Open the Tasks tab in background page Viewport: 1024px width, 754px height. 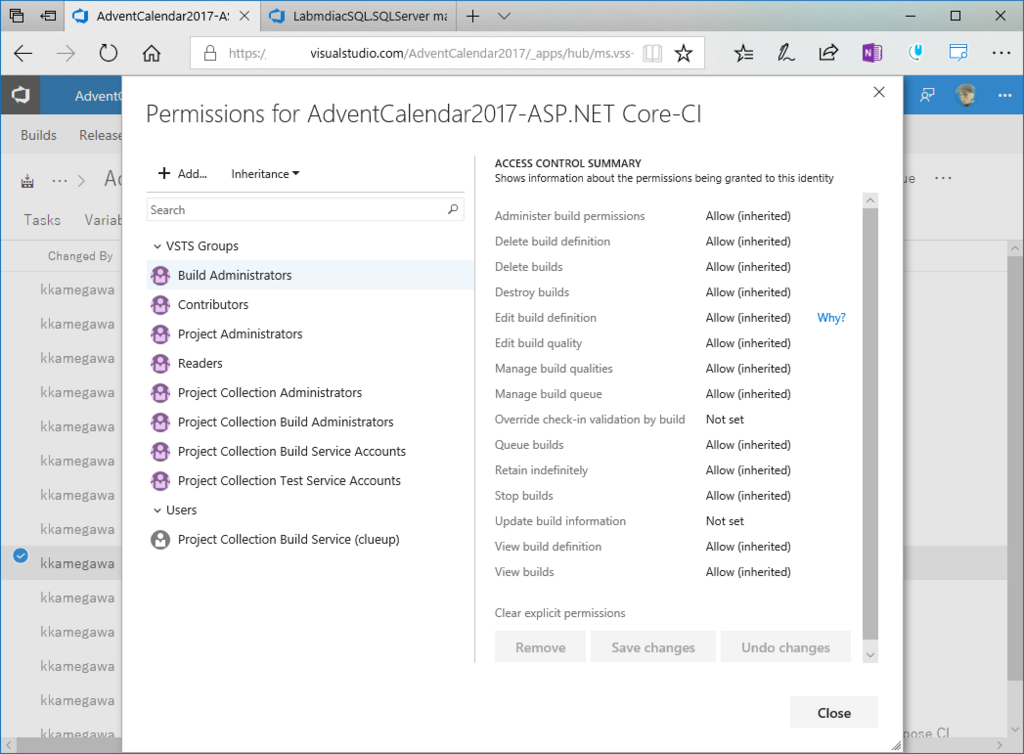pos(42,220)
